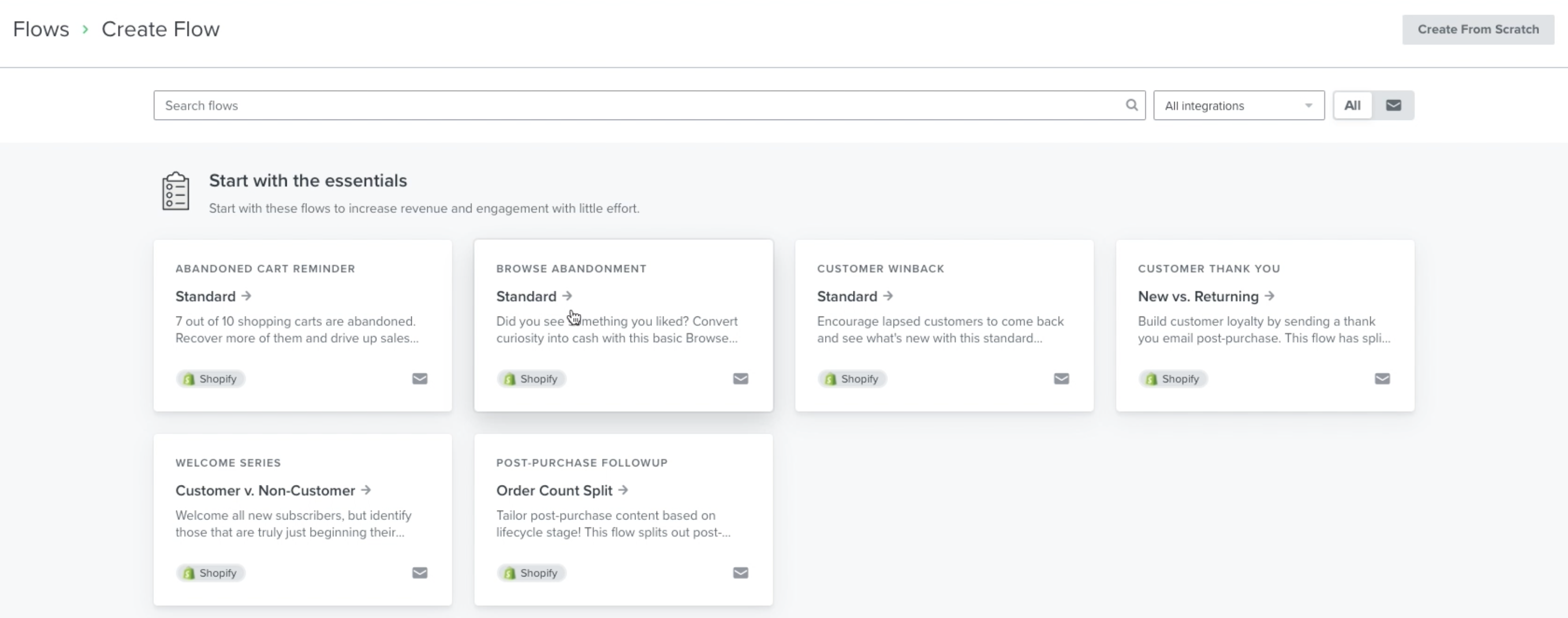Click Shopify badge on Welcome Series card

(210, 573)
